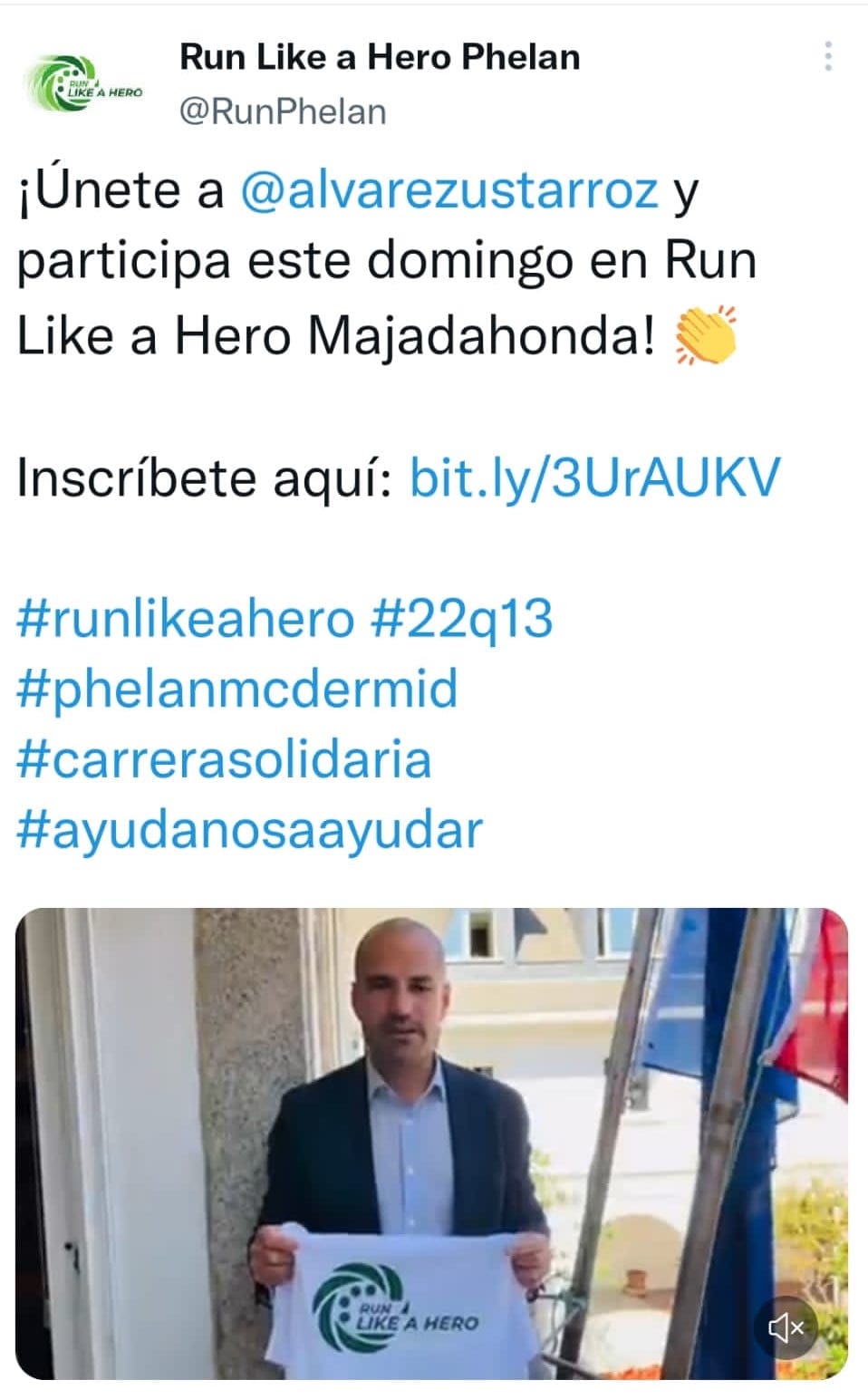Open the Run Like a Hero Phelan account name

point(380,57)
